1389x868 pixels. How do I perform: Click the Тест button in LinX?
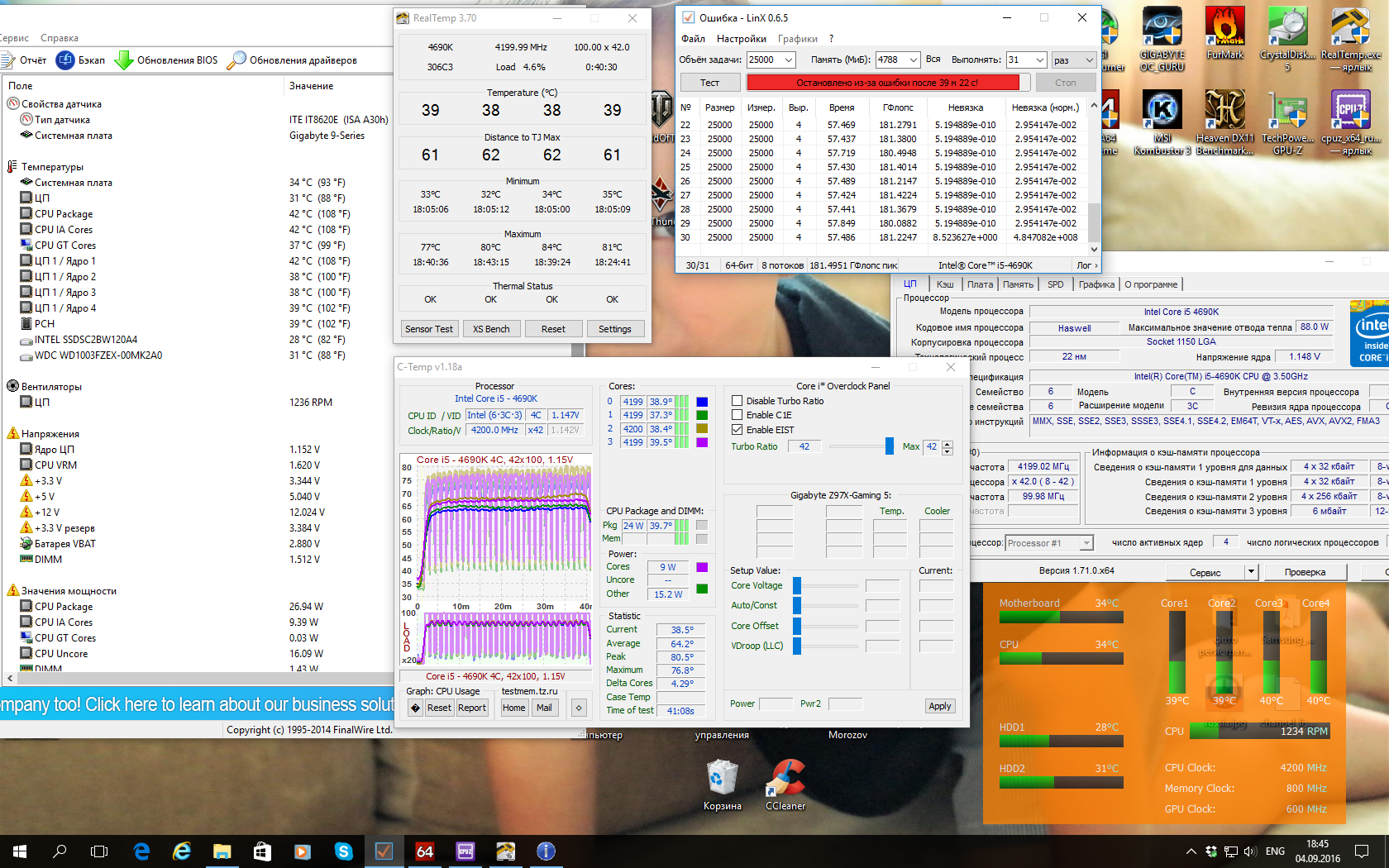coord(709,83)
